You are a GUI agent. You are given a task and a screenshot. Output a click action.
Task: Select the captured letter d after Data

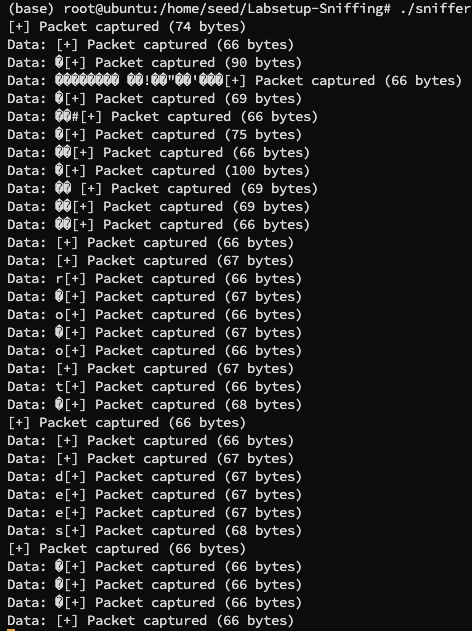tap(59, 476)
